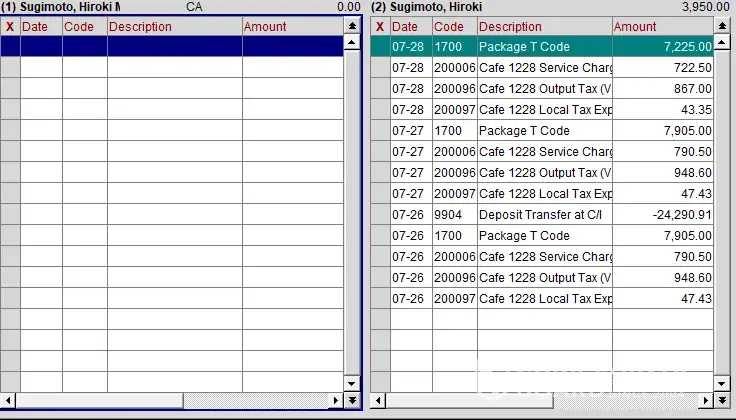Click the Date column header in window 2
This screenshot has height=420, width=736.
[x=410, y=27]
